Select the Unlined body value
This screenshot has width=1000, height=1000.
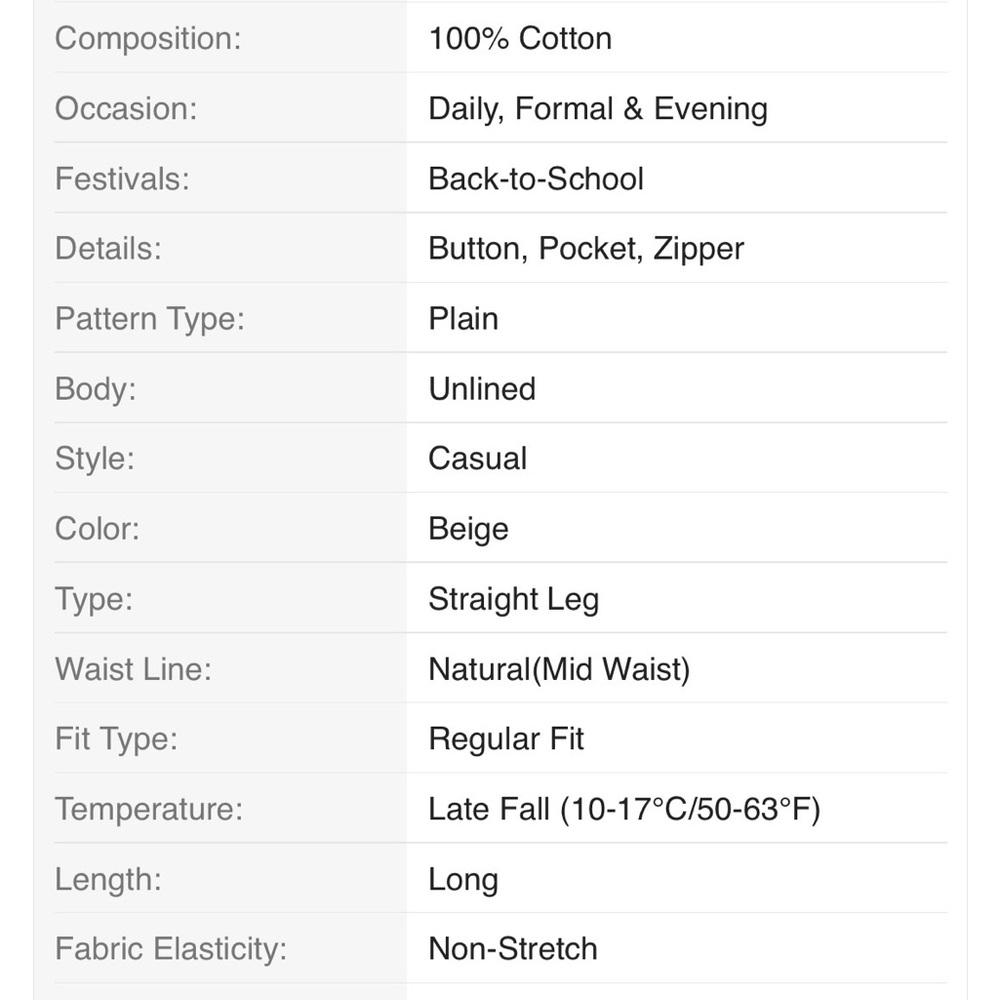click(482, 389)
